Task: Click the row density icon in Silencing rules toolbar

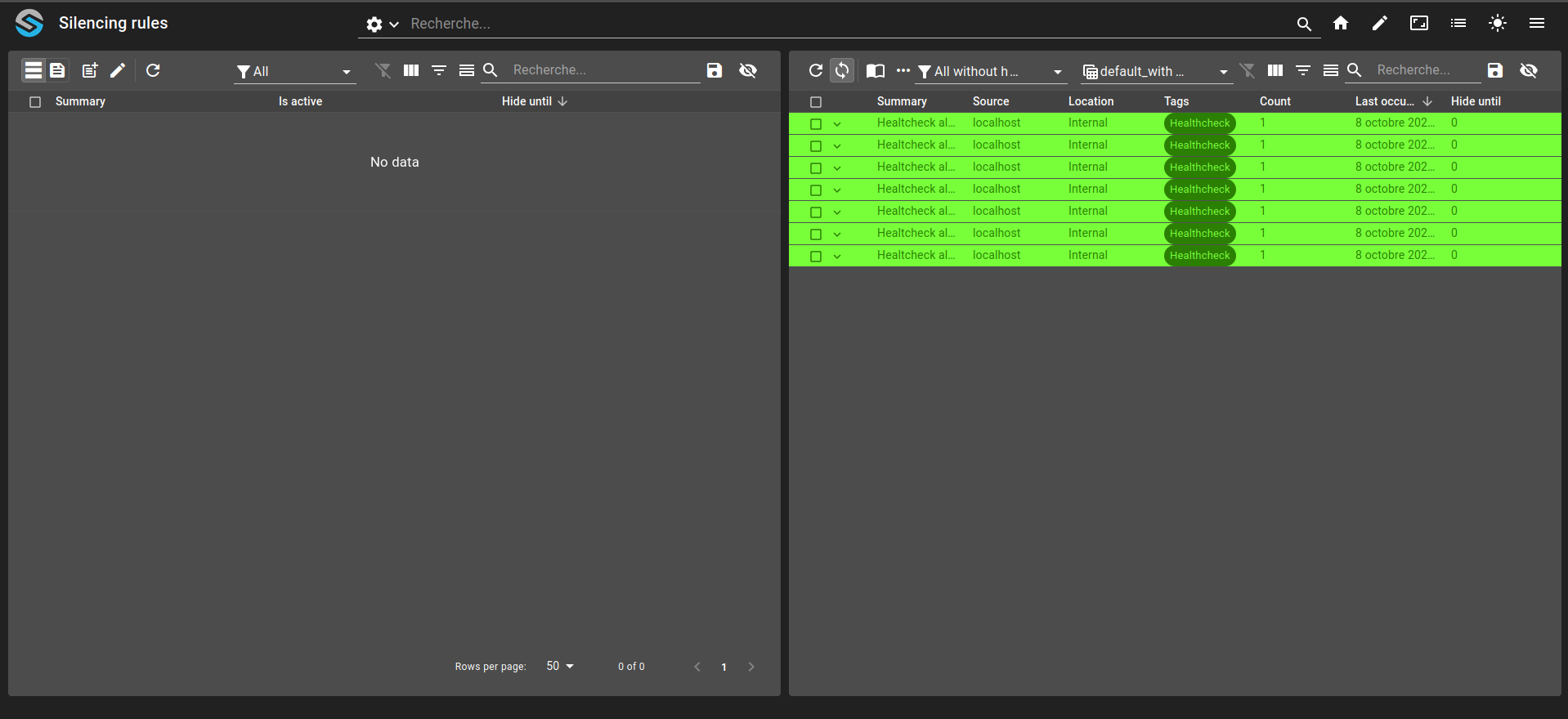Action: coord(467,70)
